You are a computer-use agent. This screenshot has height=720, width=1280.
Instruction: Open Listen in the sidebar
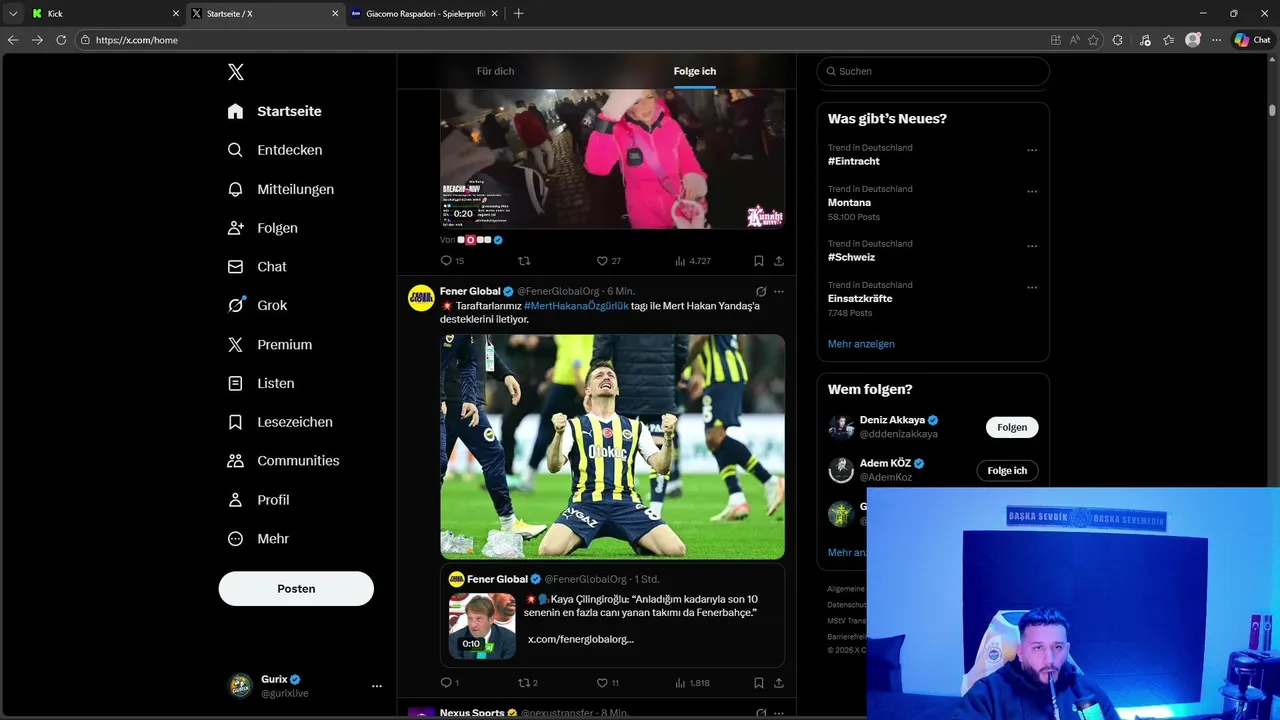point(261,383)
